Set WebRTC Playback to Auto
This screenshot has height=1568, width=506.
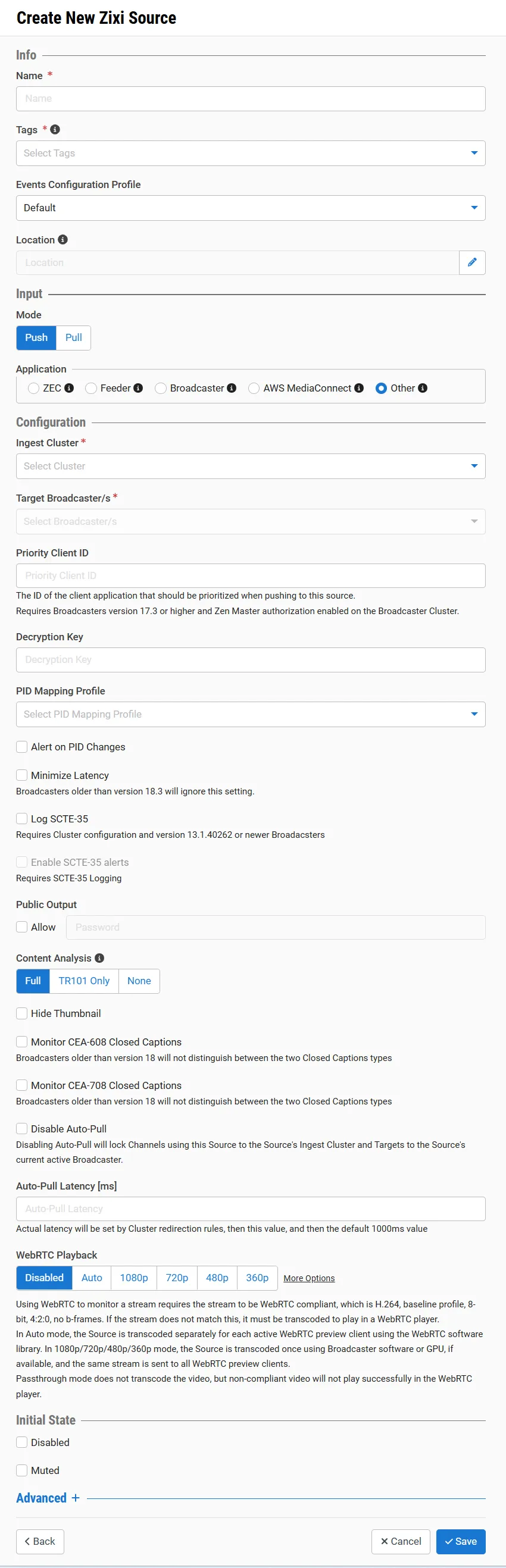click(x=92, y=1278)
